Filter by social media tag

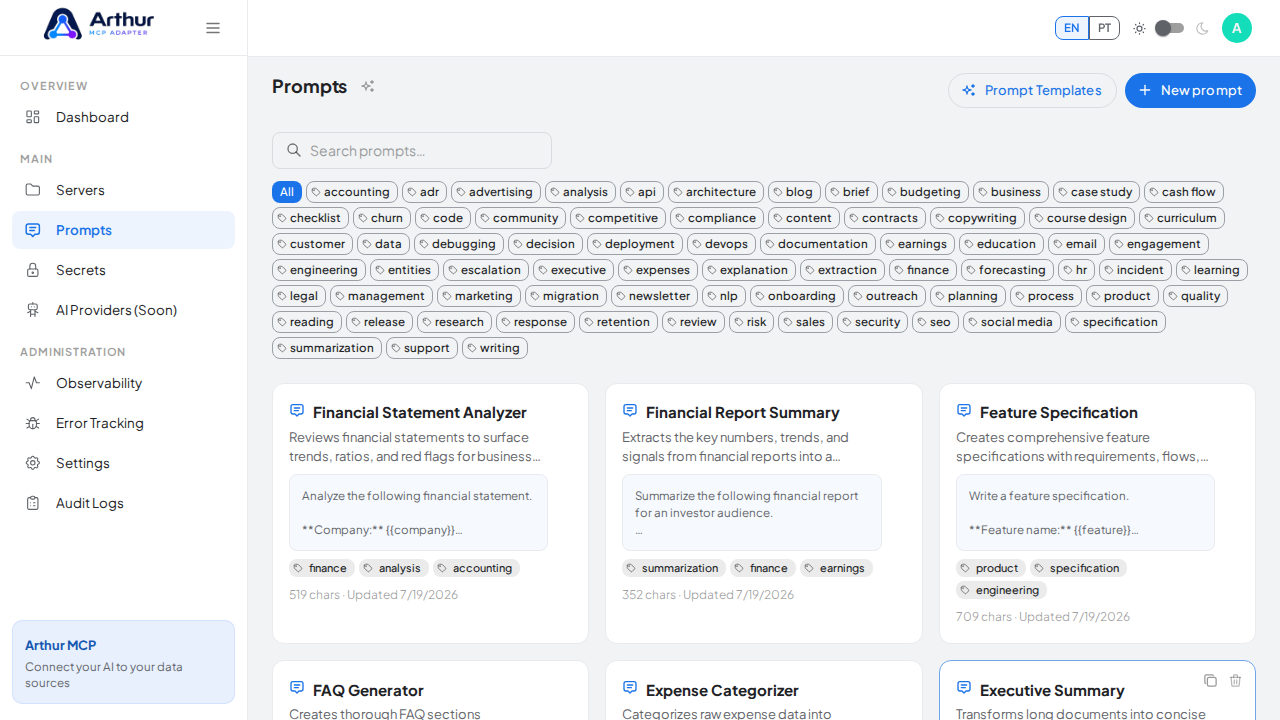coord(1012,322)
